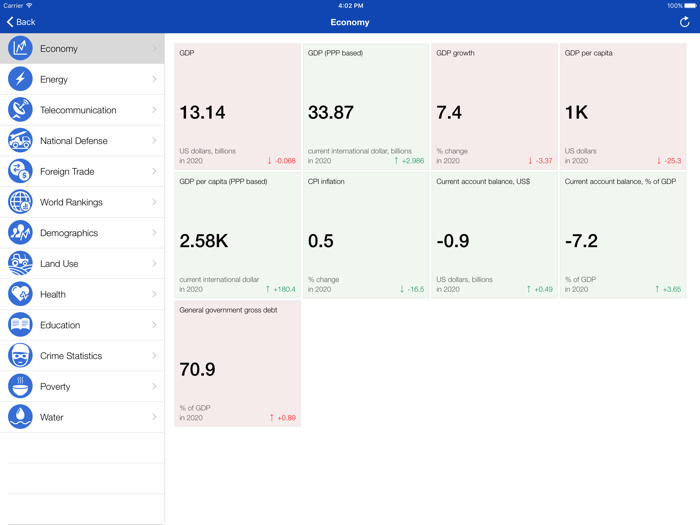The height and width of the screenshot is (525, 700).
Task: Open Current account balance, % of GDP card
Action: (623, 235)
